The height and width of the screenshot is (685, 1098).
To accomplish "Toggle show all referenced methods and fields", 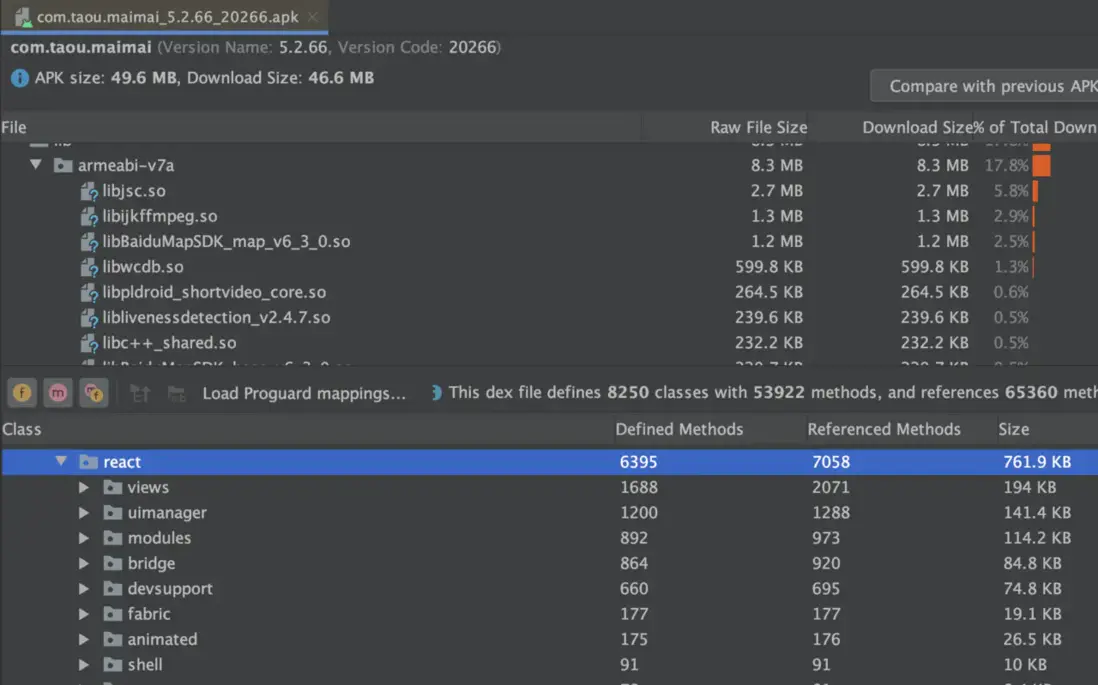I will click(94, 393).
